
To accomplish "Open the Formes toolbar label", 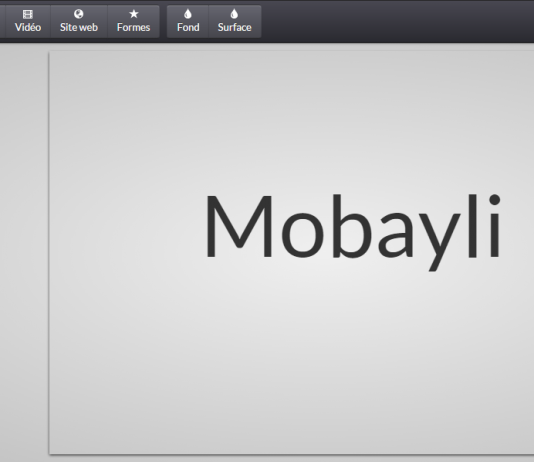I will [x=134, y=27].
